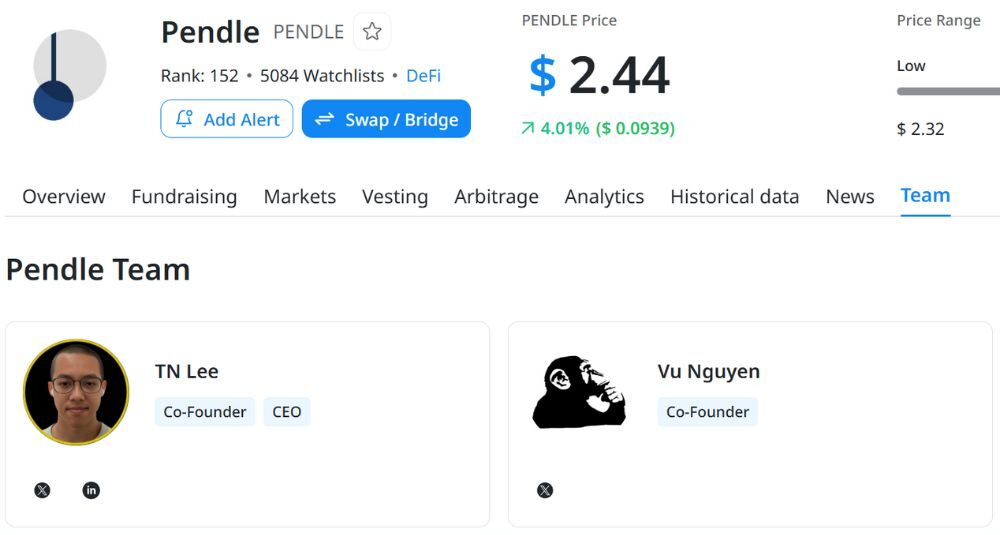Click the Swap / Bridge button
The height and width of the screenshot is (535, 1000).
(386, 119)
